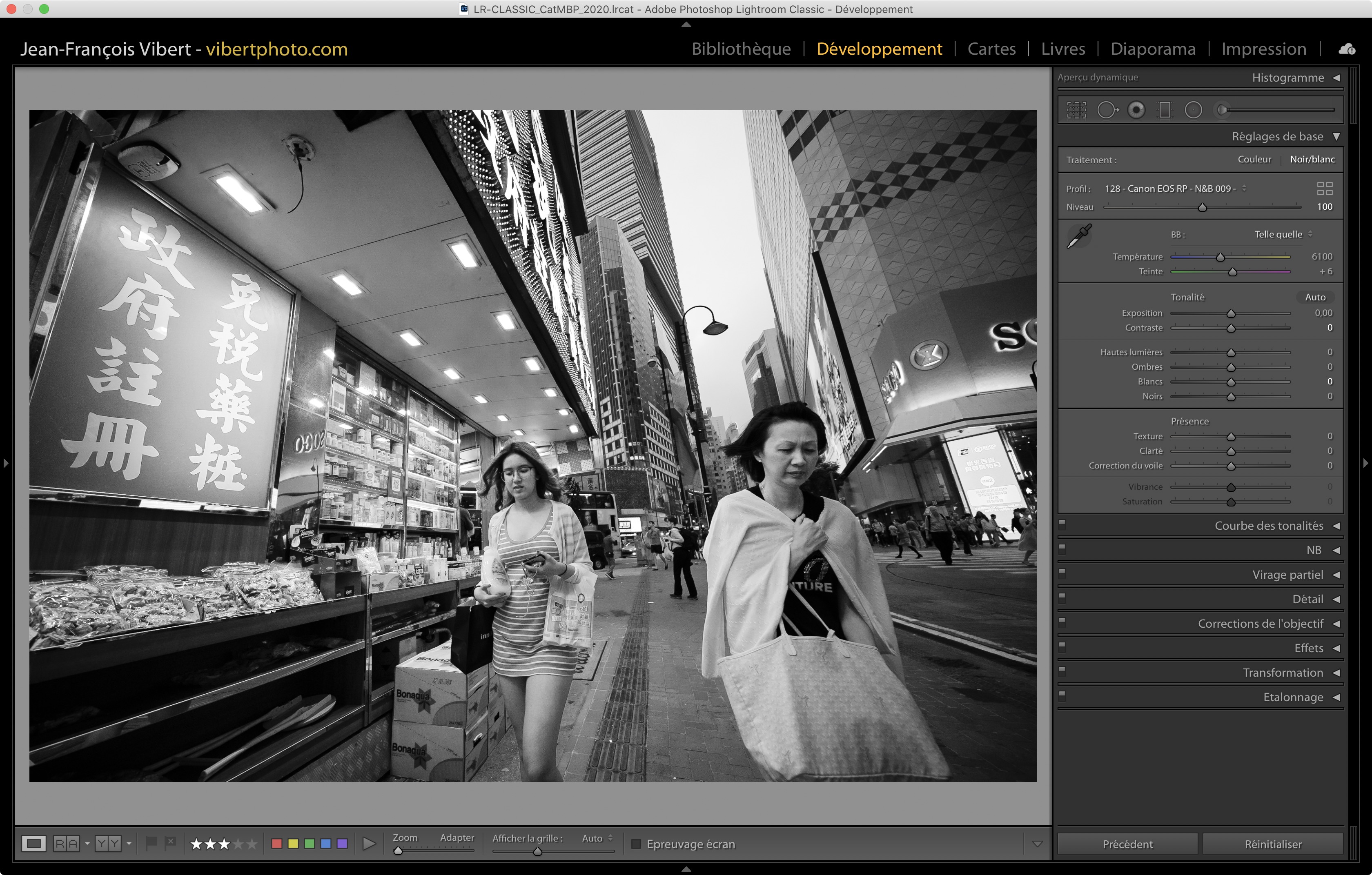Choose the red-eye correction tool

pos(1136,110)
